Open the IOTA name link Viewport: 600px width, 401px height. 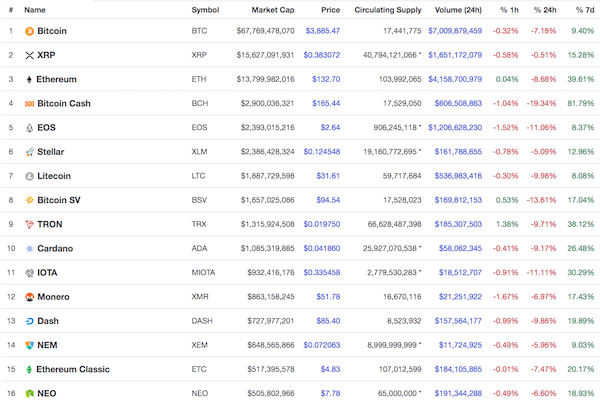click(47, 272)
